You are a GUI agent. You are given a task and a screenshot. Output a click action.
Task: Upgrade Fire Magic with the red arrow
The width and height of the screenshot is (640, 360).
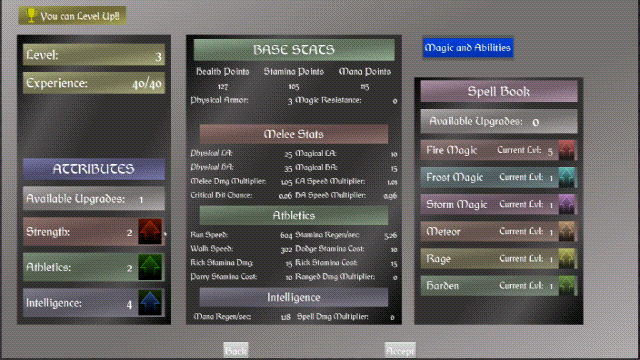tap(567, 150)
